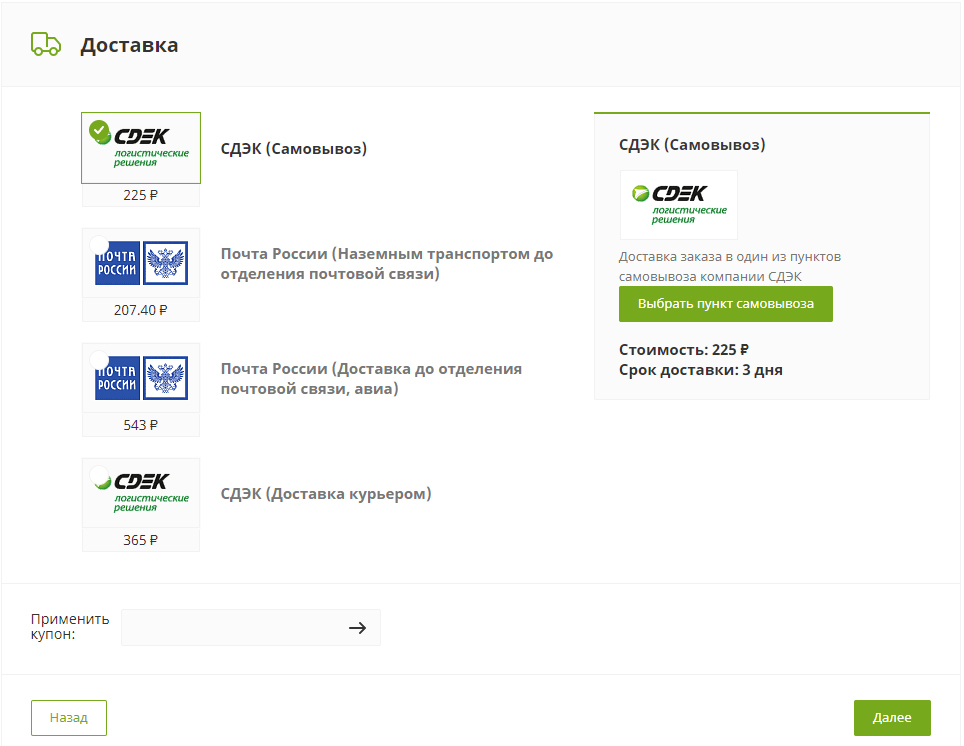The height and width of the screenshot is (746, 964).
Task: Click the СДЭК logo in details panel
Action: point(679,205)
